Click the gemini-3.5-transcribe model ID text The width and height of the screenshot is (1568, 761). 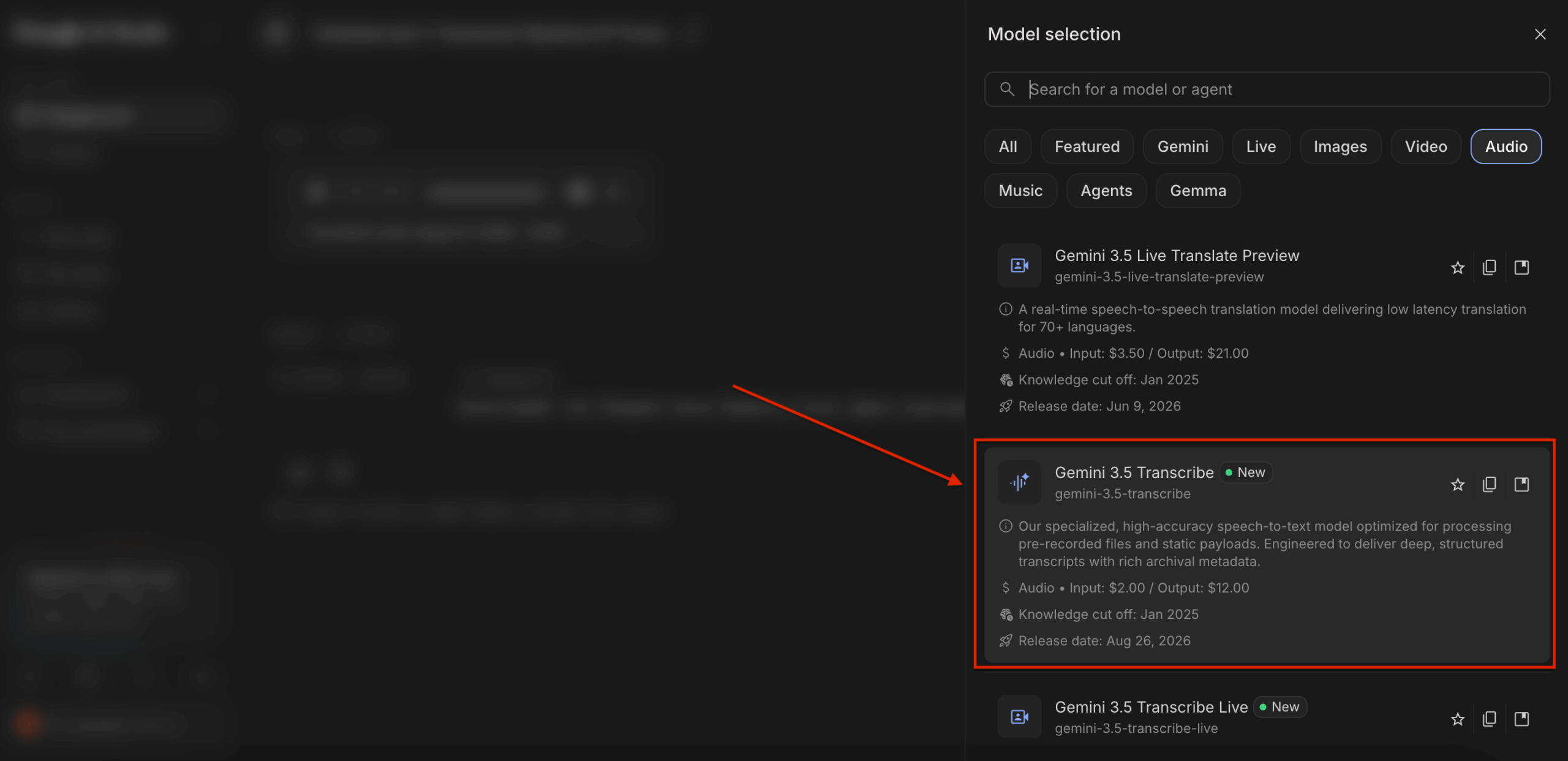[1123, 494]
